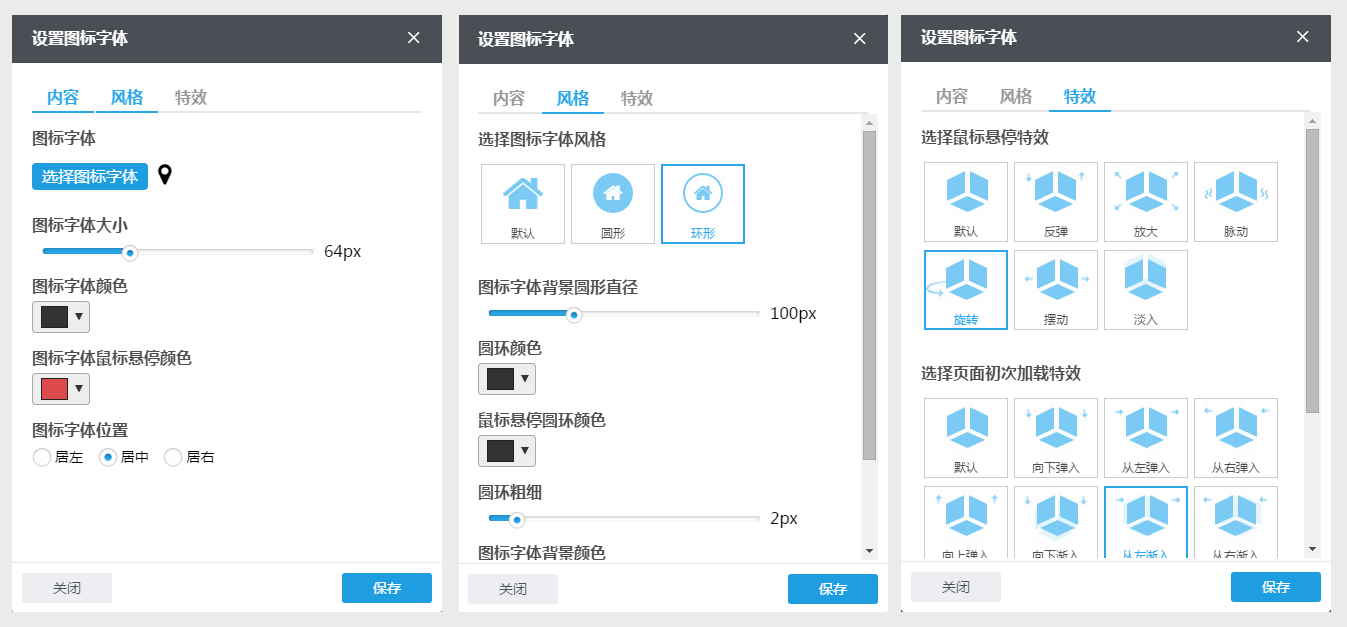The height and width of the screenshot is (627, 1347).
Task: Select the 圆形 icon font style
Action: (x=612, y=204)
